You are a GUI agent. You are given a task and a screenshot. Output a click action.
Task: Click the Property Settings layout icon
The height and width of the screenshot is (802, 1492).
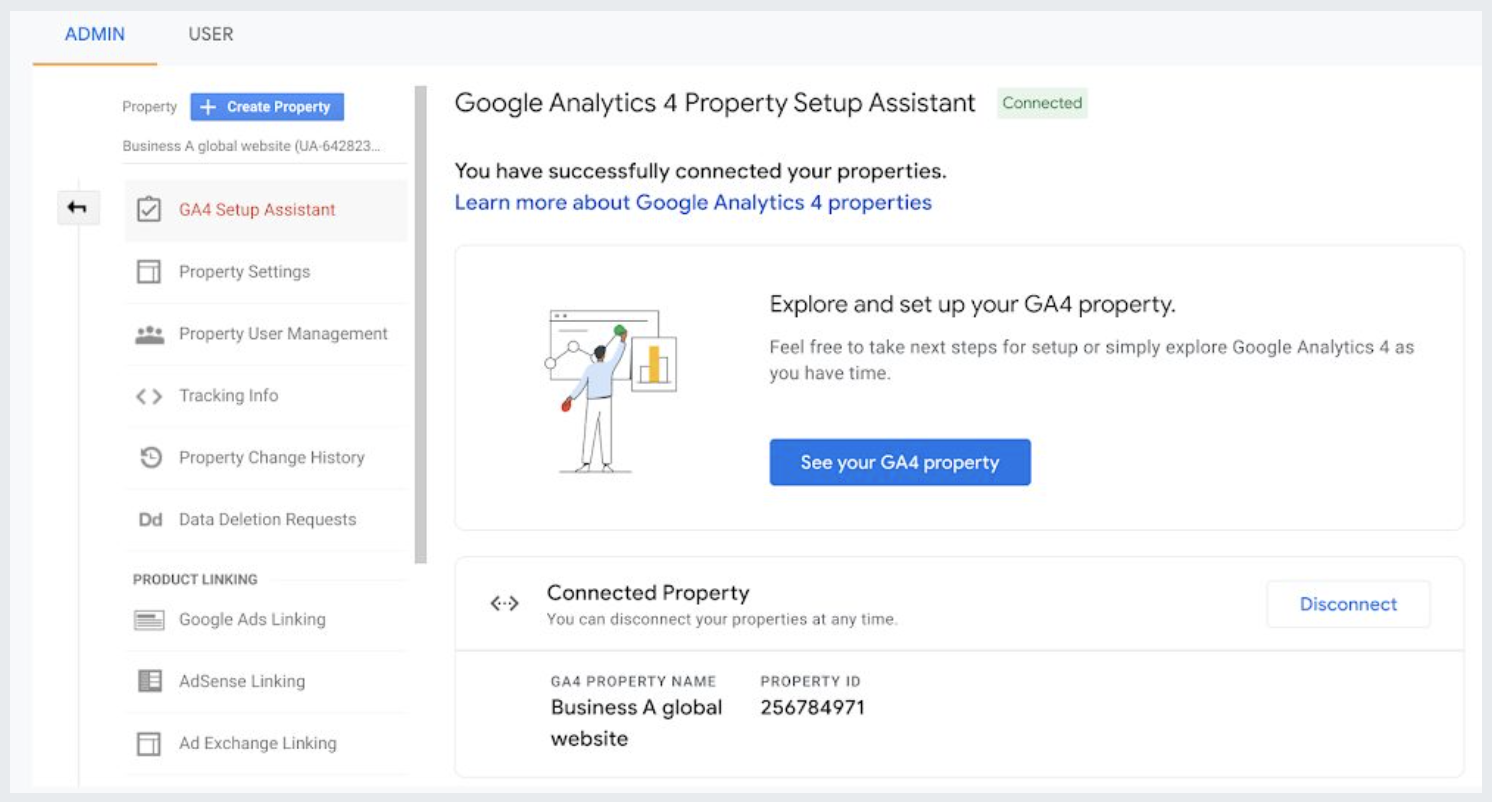point(149,272)
